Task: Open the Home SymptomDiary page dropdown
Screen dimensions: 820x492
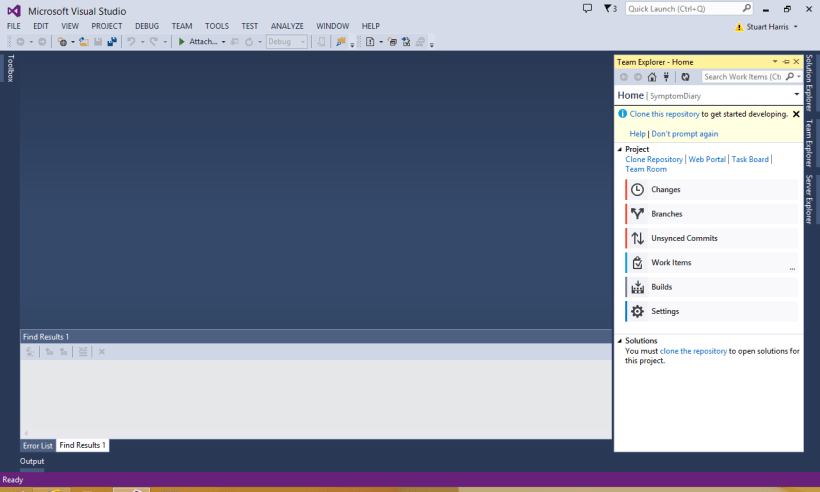Action: (796, 95)
